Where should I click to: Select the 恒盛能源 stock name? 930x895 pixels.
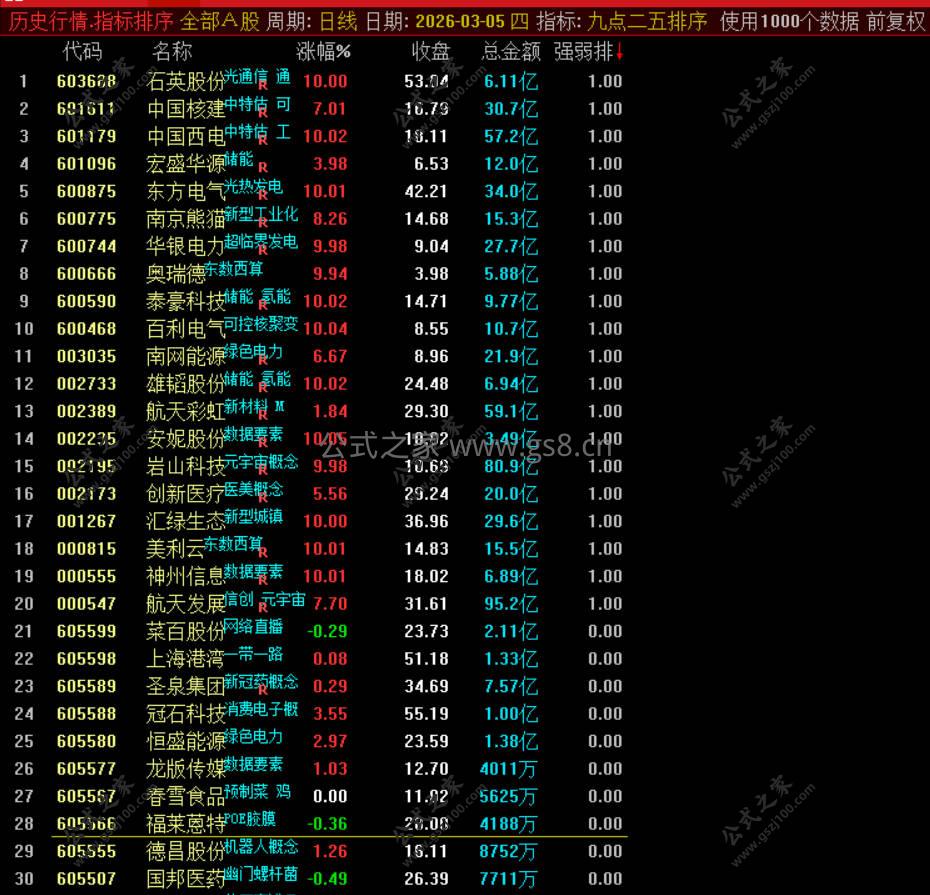(186, 741)
